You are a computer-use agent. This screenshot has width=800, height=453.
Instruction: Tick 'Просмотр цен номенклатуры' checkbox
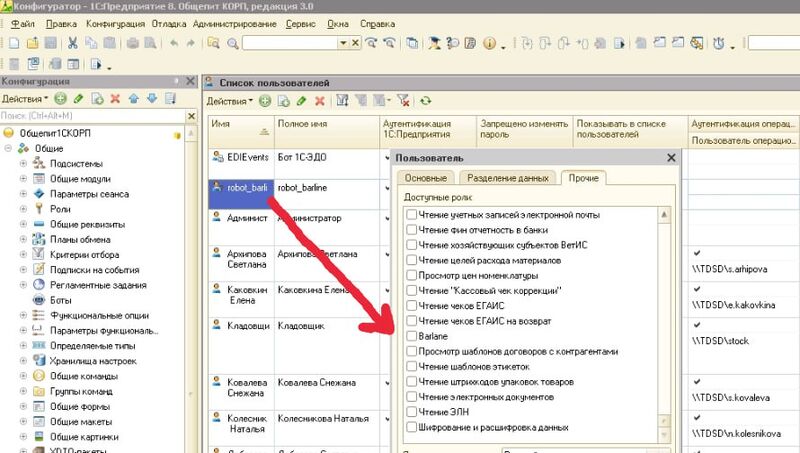click(x=412, y=275)
